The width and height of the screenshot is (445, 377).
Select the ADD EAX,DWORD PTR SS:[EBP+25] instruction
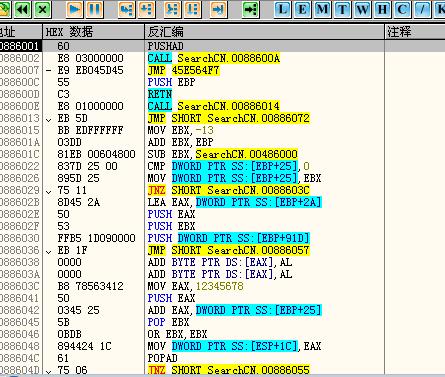click(235, 310)
